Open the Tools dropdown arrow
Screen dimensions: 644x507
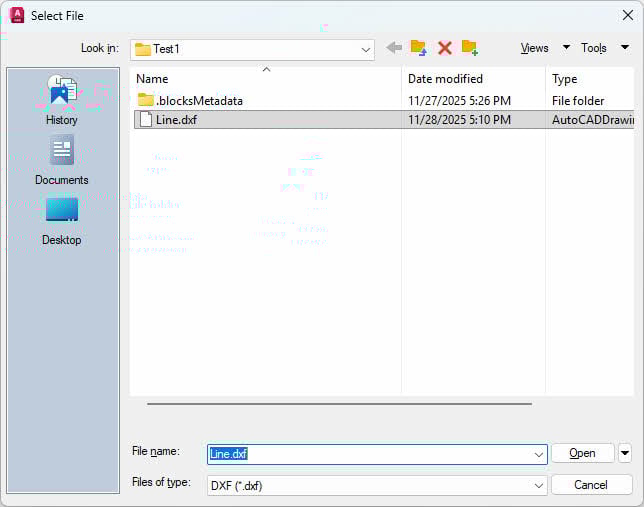625,47
